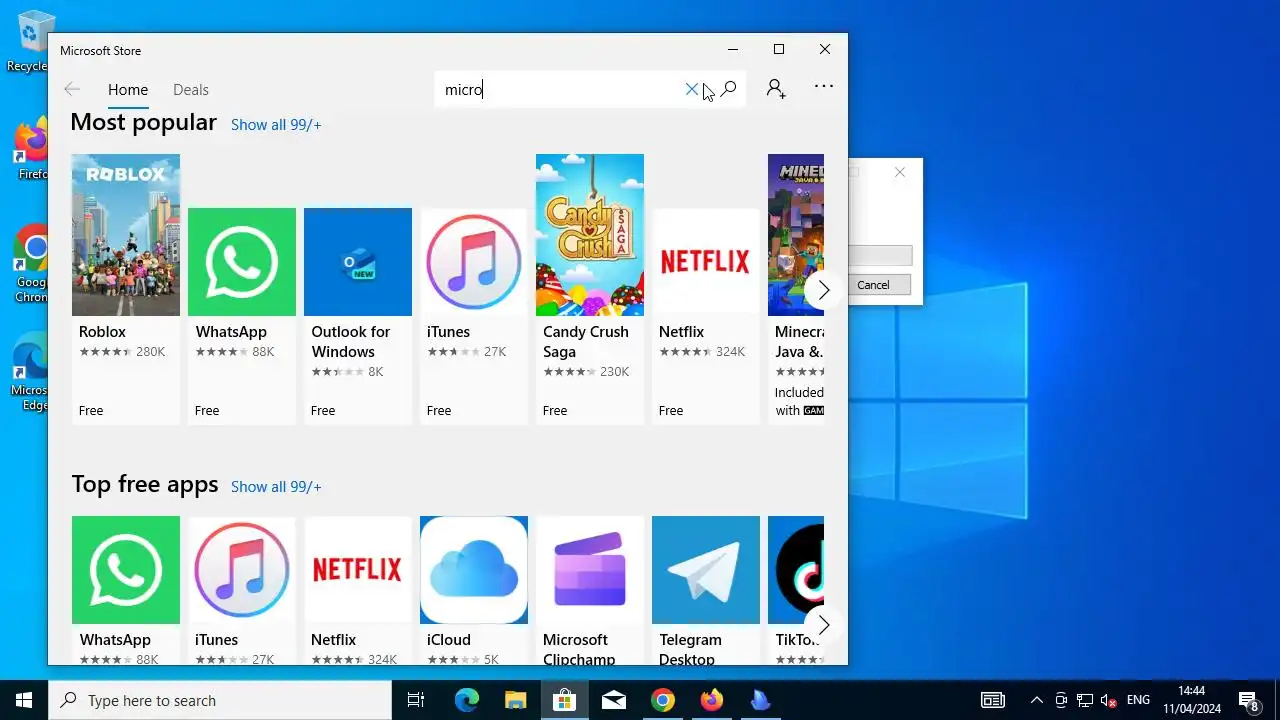This screenshot has width=1280, height=720.
Task: Open iTunes icon in Most popular row
Action: pos(474,262)
